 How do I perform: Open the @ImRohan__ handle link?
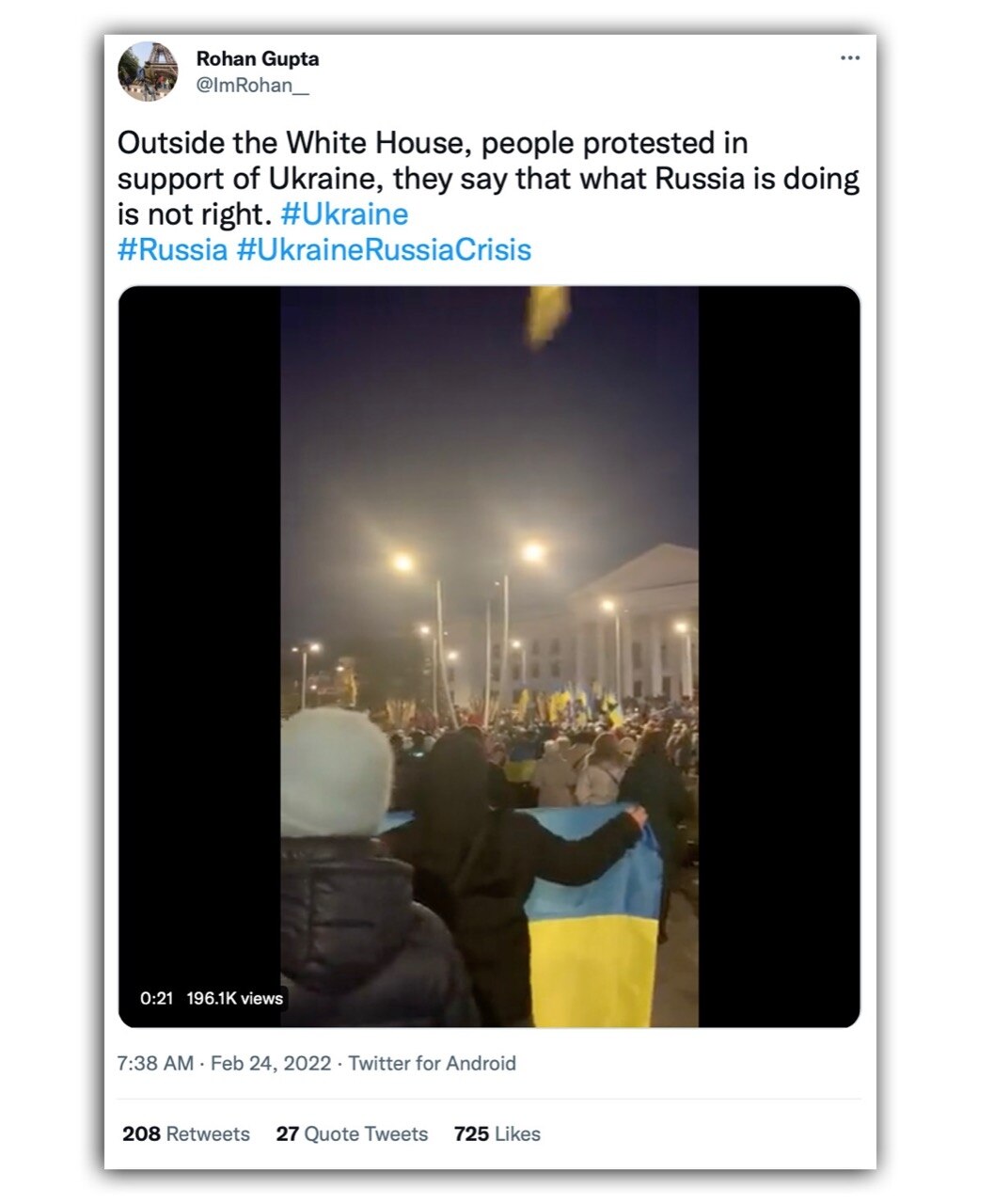252,86
